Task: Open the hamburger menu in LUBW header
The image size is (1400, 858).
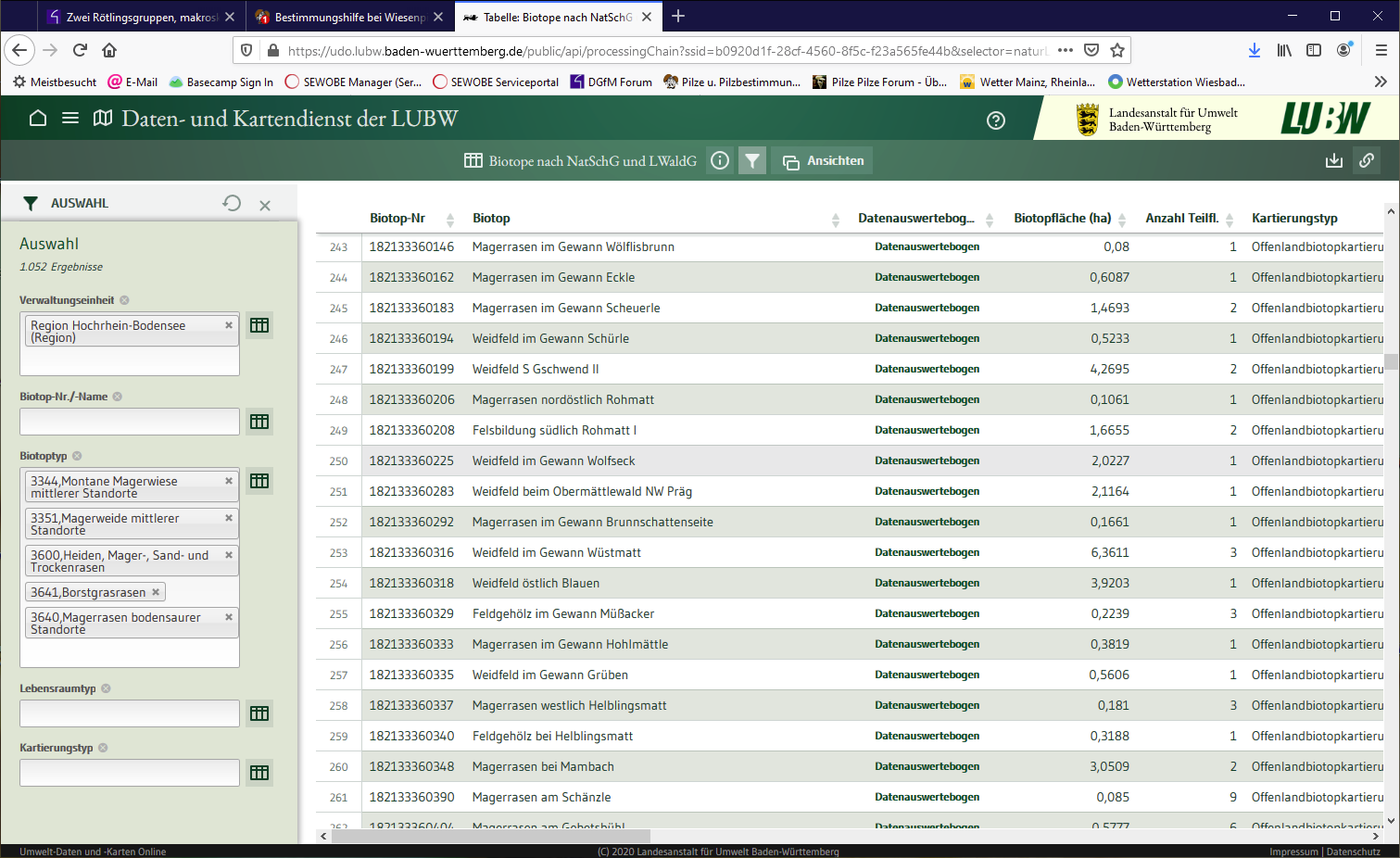Action: coord(70,119)
